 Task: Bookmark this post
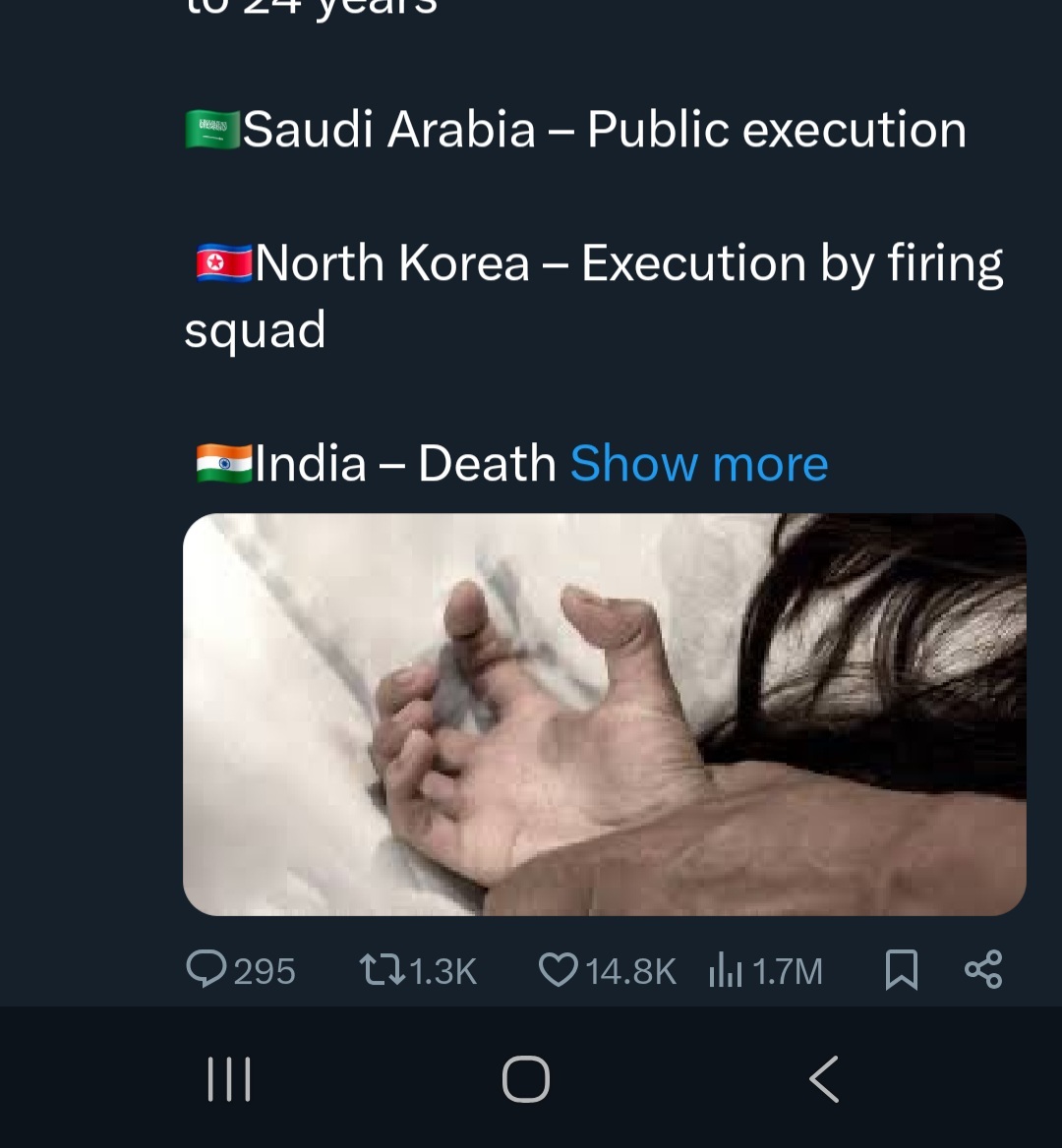pyautogui.click(x=902, y=970)
